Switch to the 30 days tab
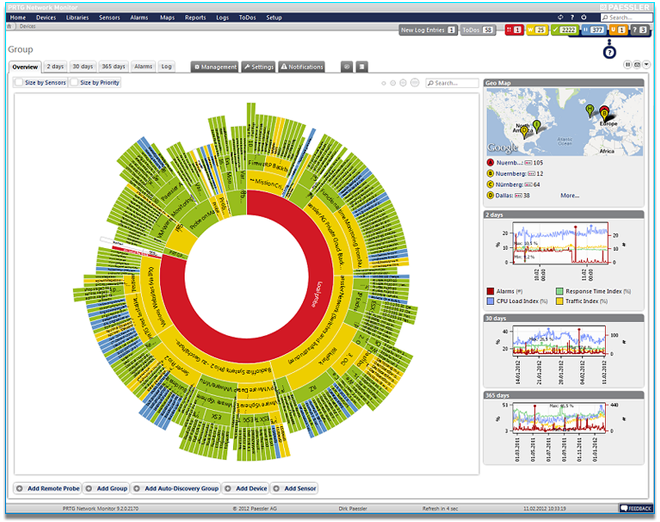This screenshot has height=522, width=660. point(82,67)
